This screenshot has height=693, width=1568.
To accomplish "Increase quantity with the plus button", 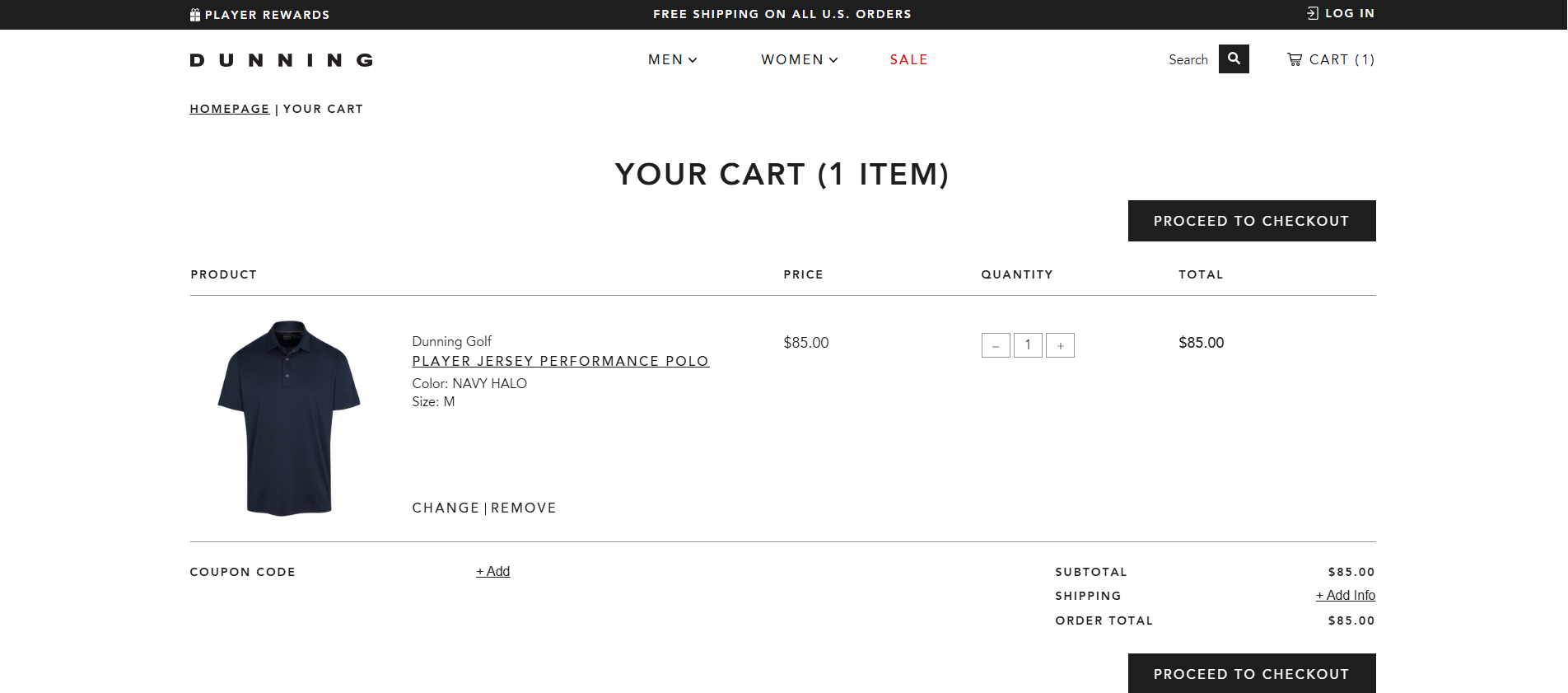I will click(1060, 345).
